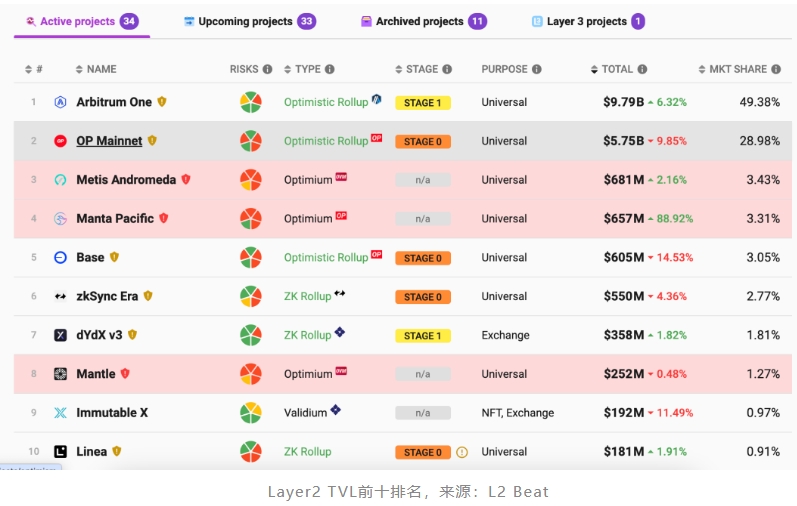Viewport: 797px width, 506px height.
Task: Click the STAGE 0 badge for Base
Action: click(423, 258)
